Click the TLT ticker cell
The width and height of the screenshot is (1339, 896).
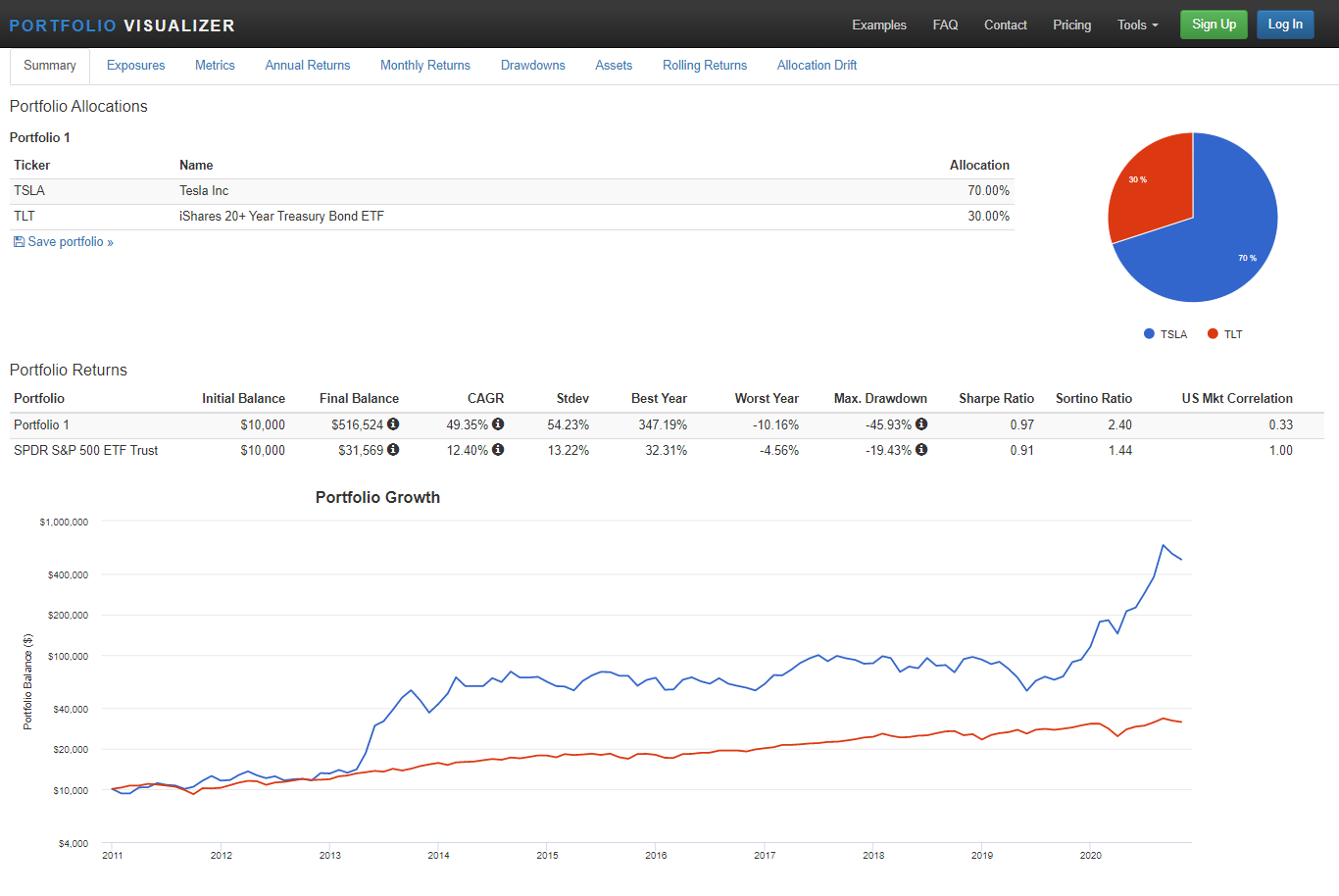pos(25,216)
